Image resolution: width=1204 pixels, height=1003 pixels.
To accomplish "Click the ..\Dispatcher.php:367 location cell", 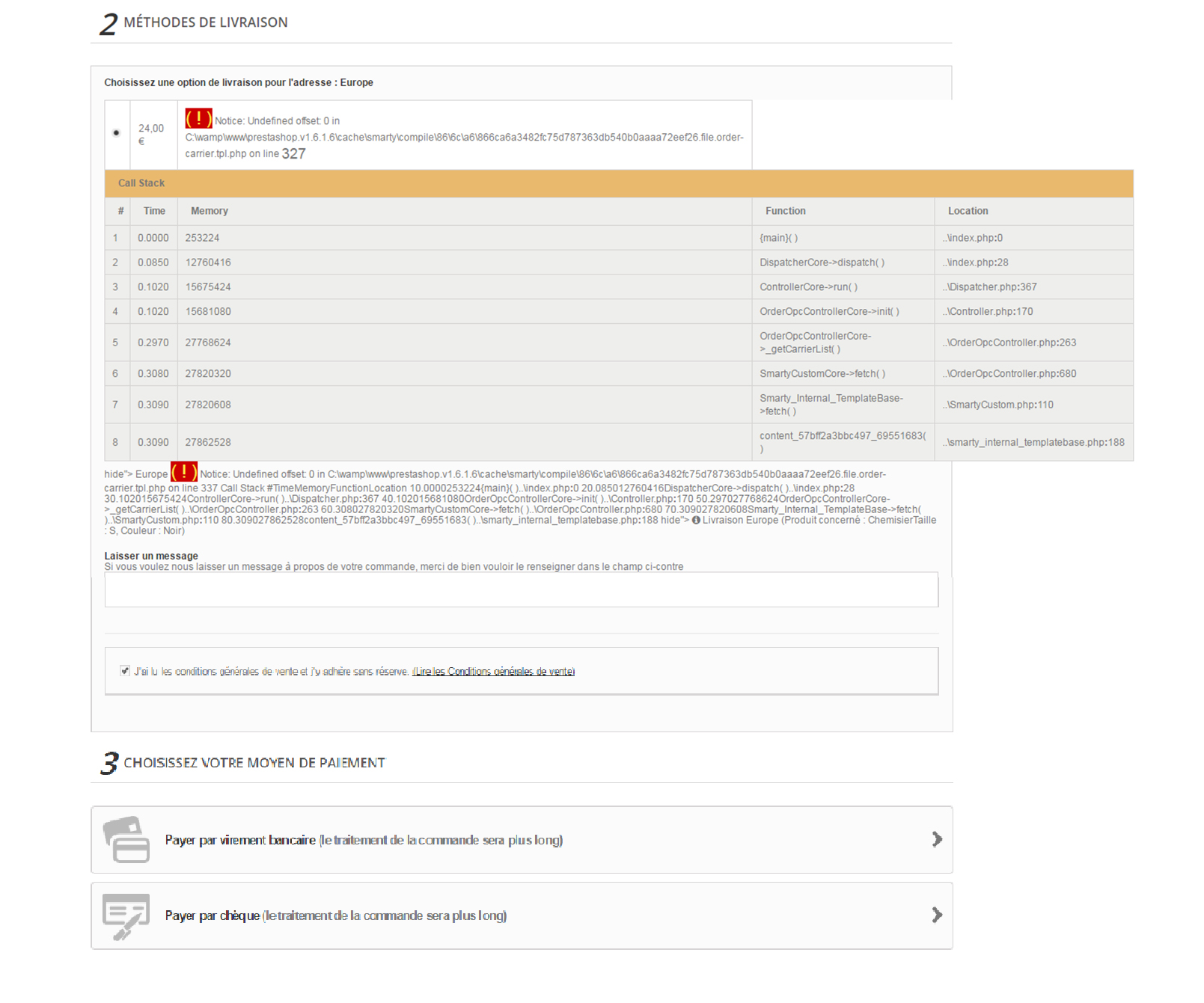I will [1034, 287].
